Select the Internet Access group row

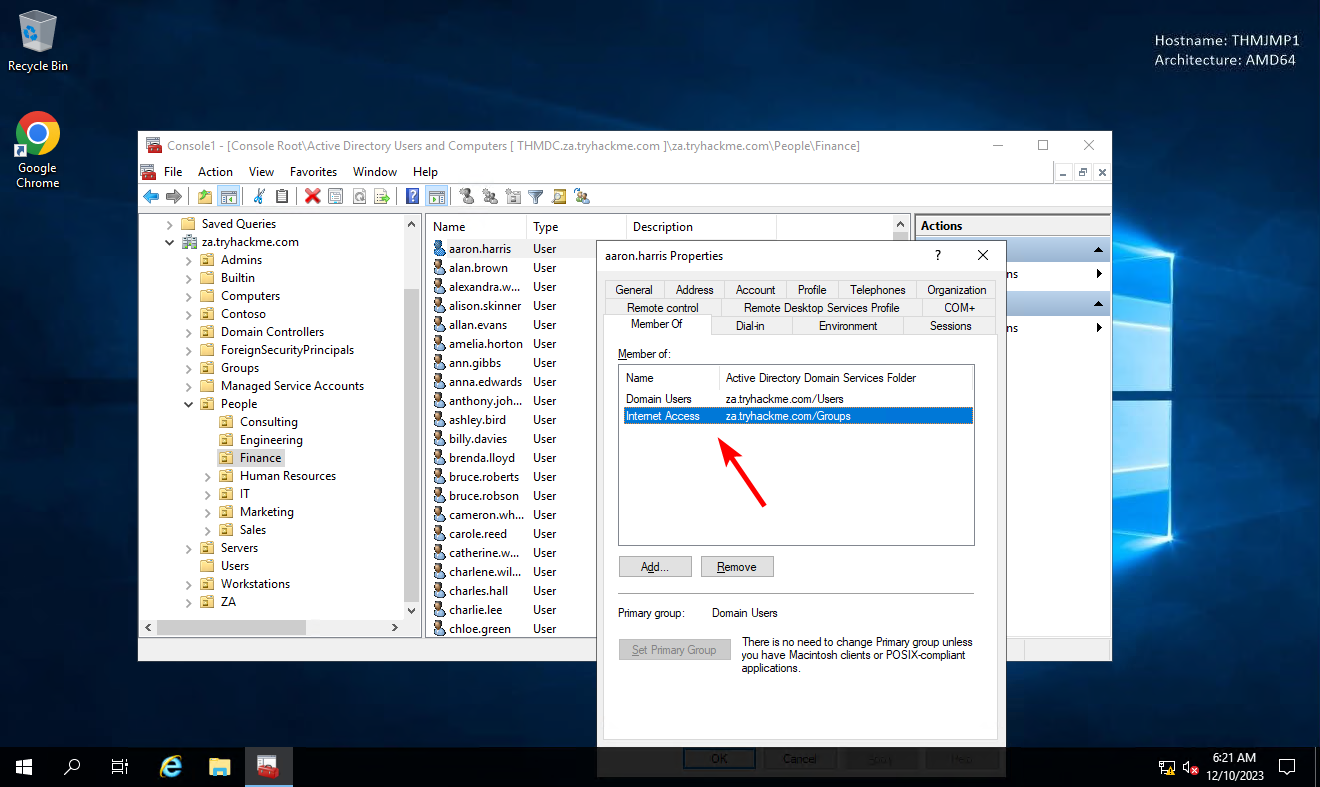(797, 416)
